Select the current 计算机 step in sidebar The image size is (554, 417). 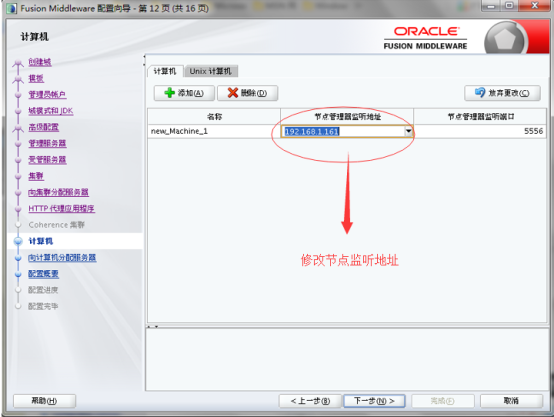tap(41, 241)
